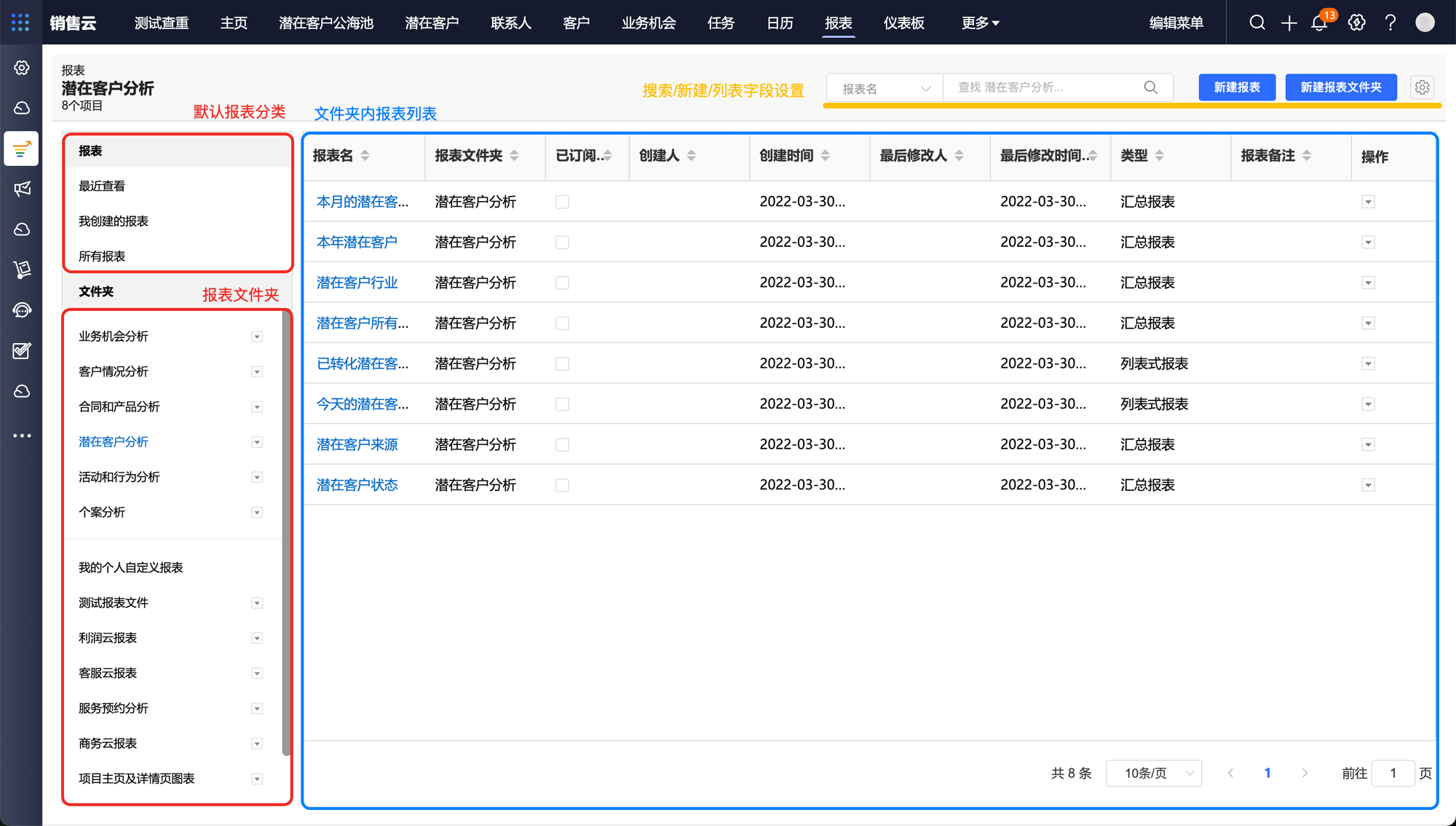Screen dimensions: 1456x826
Task: Open the global search magnifier icon
Action: [x=1257, y=23]
